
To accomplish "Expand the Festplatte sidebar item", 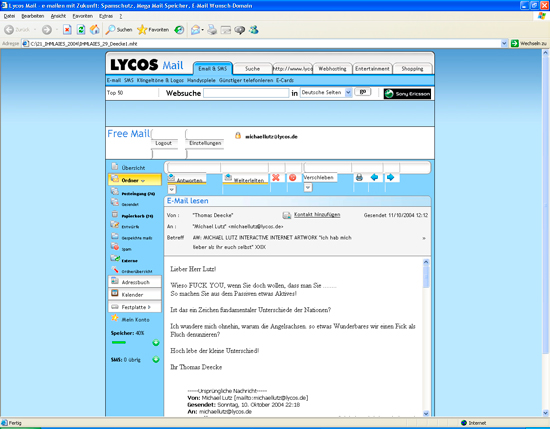I will point(135,307).
